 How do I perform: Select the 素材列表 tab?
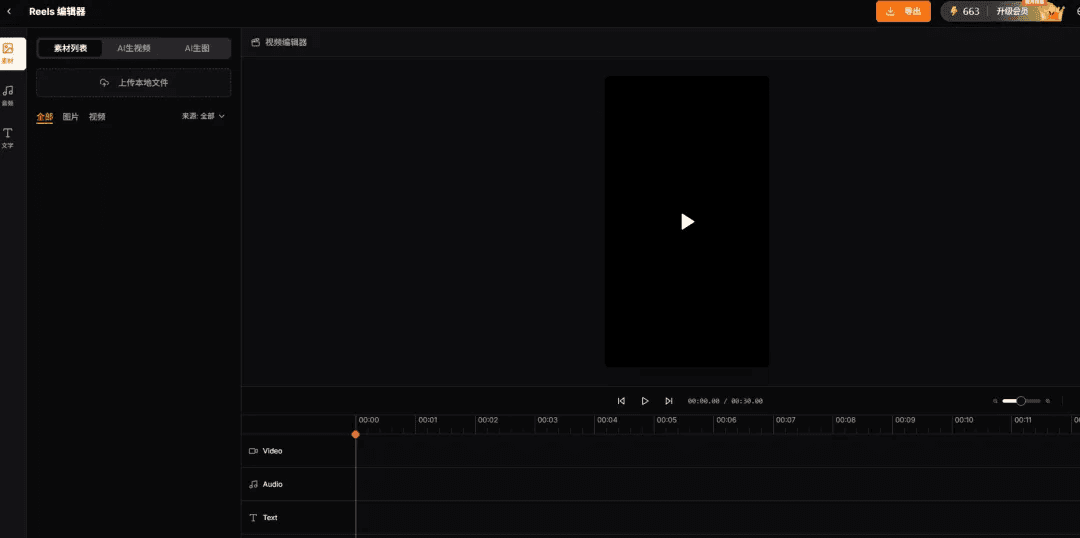70,48
